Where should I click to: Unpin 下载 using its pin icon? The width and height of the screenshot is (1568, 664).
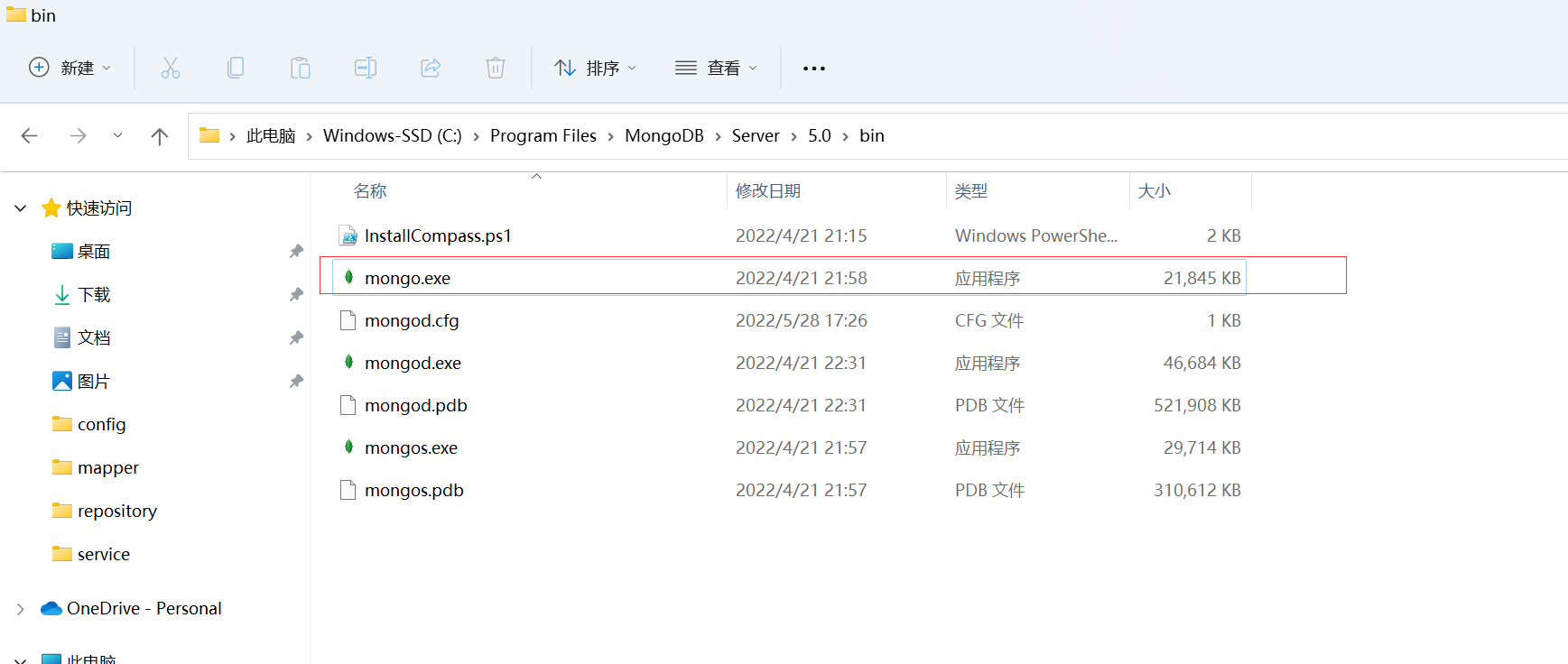[296, 295]
